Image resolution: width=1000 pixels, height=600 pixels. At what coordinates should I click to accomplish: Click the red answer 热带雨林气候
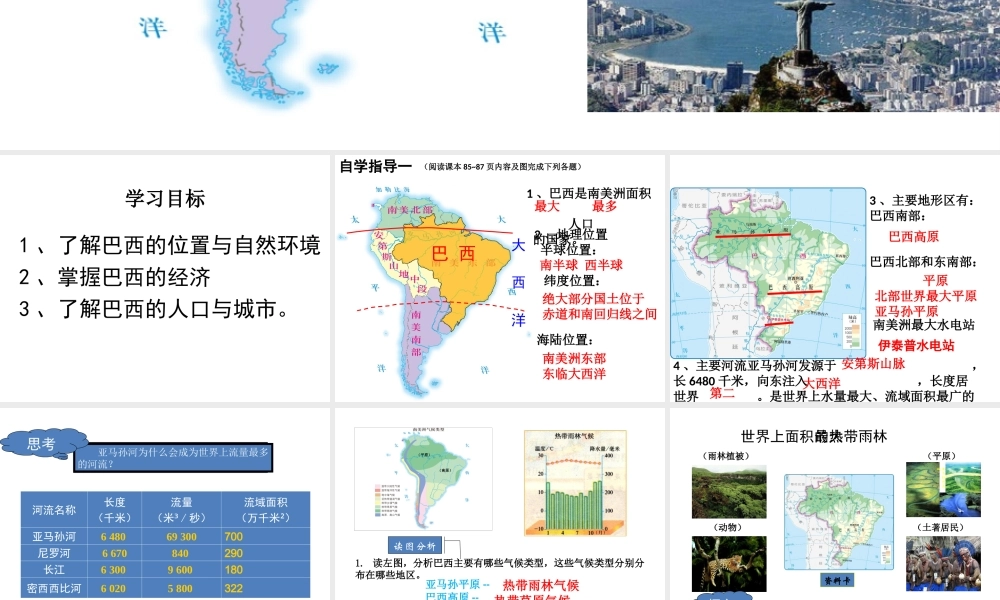tap(541, 585)
